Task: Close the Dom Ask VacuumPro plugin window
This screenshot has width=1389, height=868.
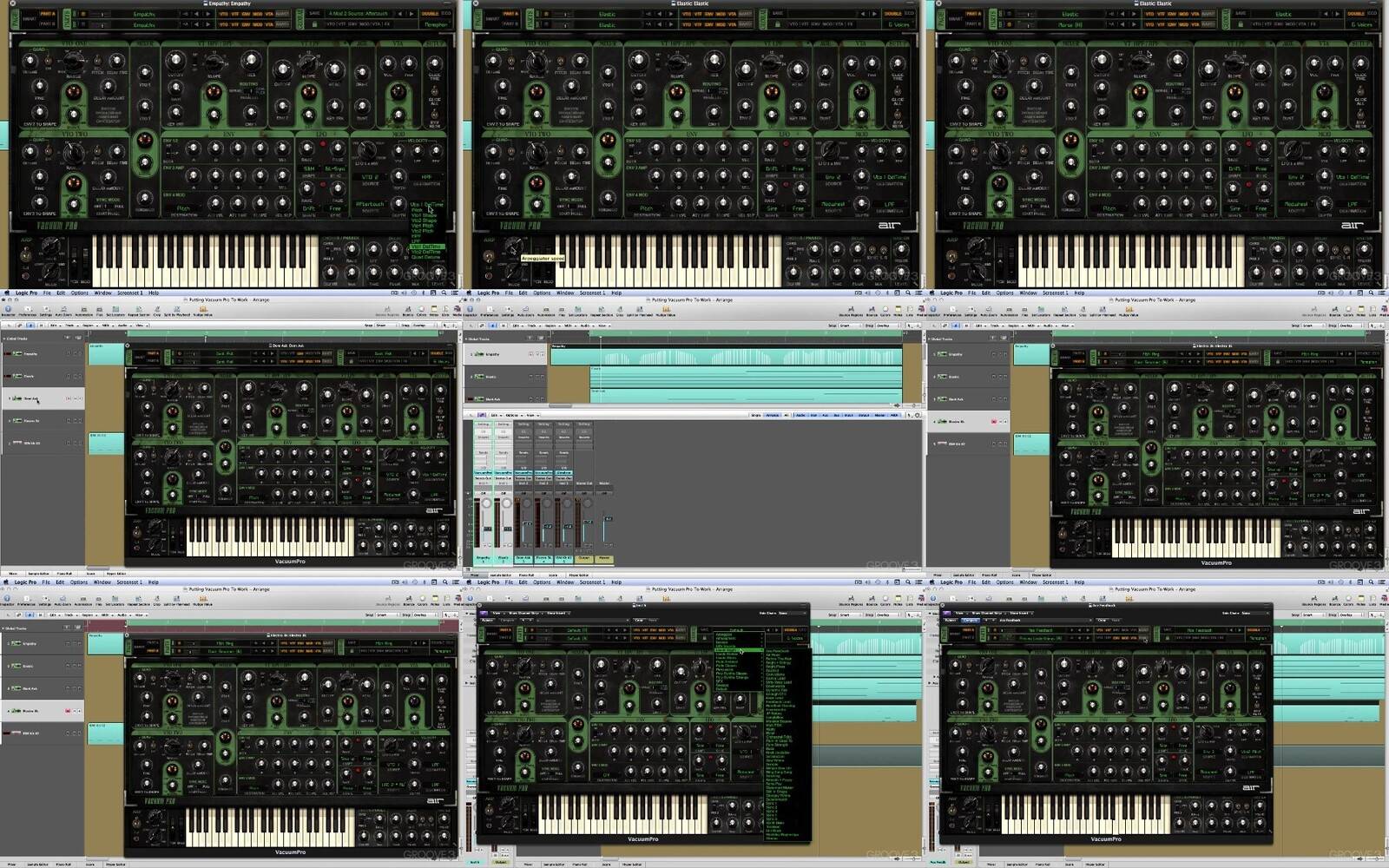Action: coord(127,345)
